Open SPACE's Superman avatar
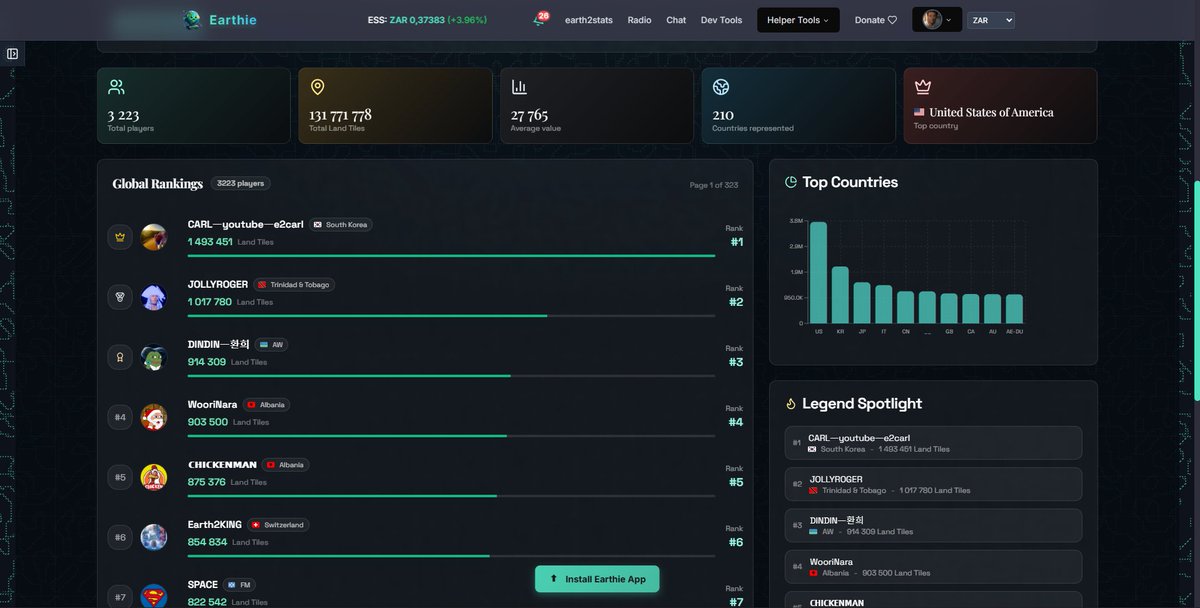Screen dimensions: 1200x608 tap(154, 596)
